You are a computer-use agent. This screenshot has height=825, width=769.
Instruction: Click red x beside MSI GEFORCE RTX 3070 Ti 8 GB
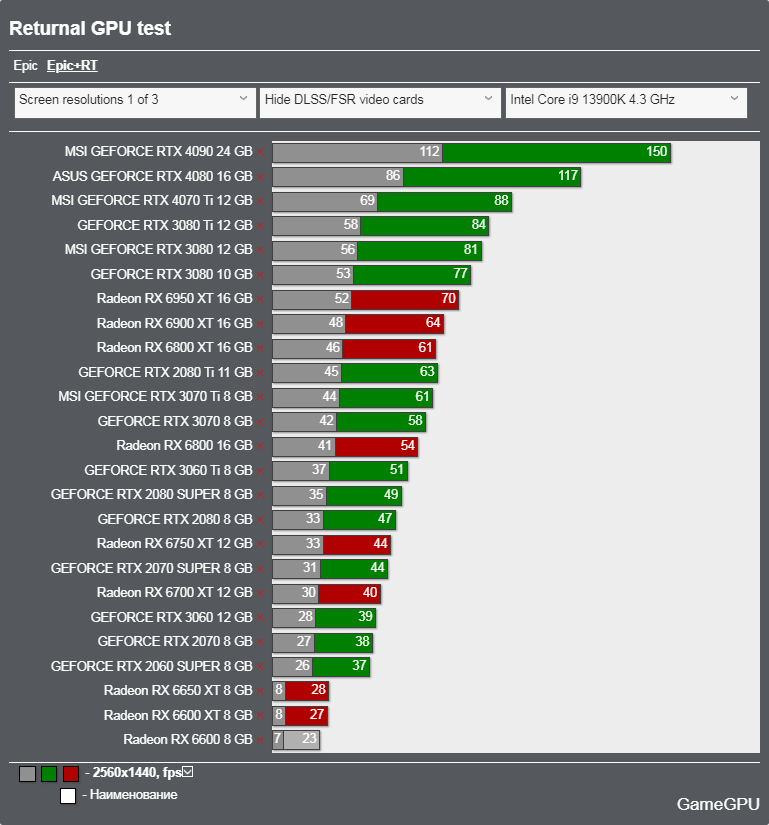tap(260, 397)
